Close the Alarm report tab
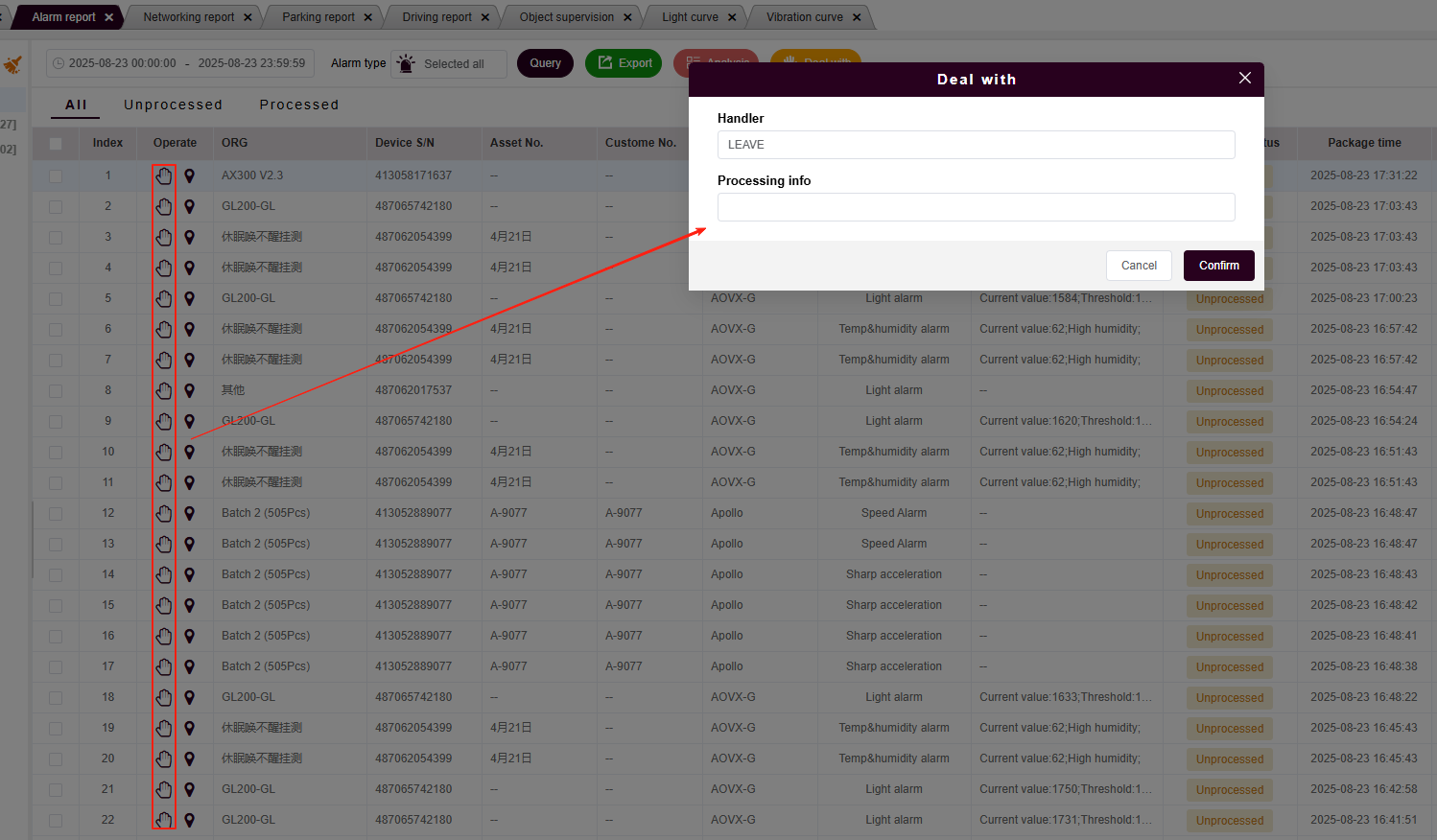 click(x=109, y=17)
